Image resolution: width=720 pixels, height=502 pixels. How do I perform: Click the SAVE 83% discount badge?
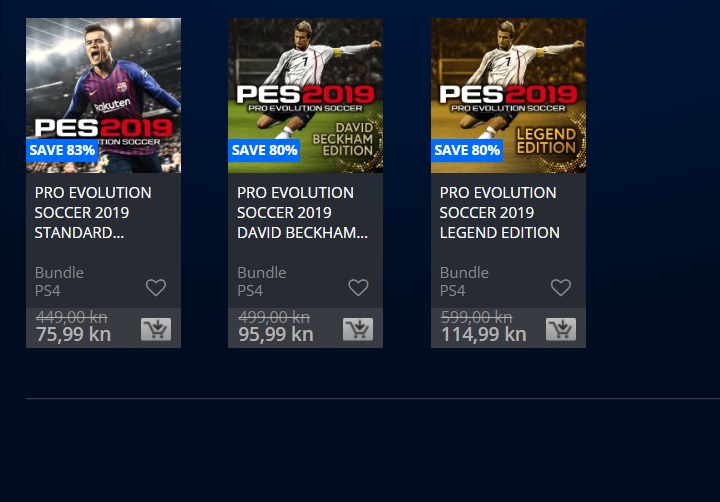pyautogui.click(x=62, y=150)
